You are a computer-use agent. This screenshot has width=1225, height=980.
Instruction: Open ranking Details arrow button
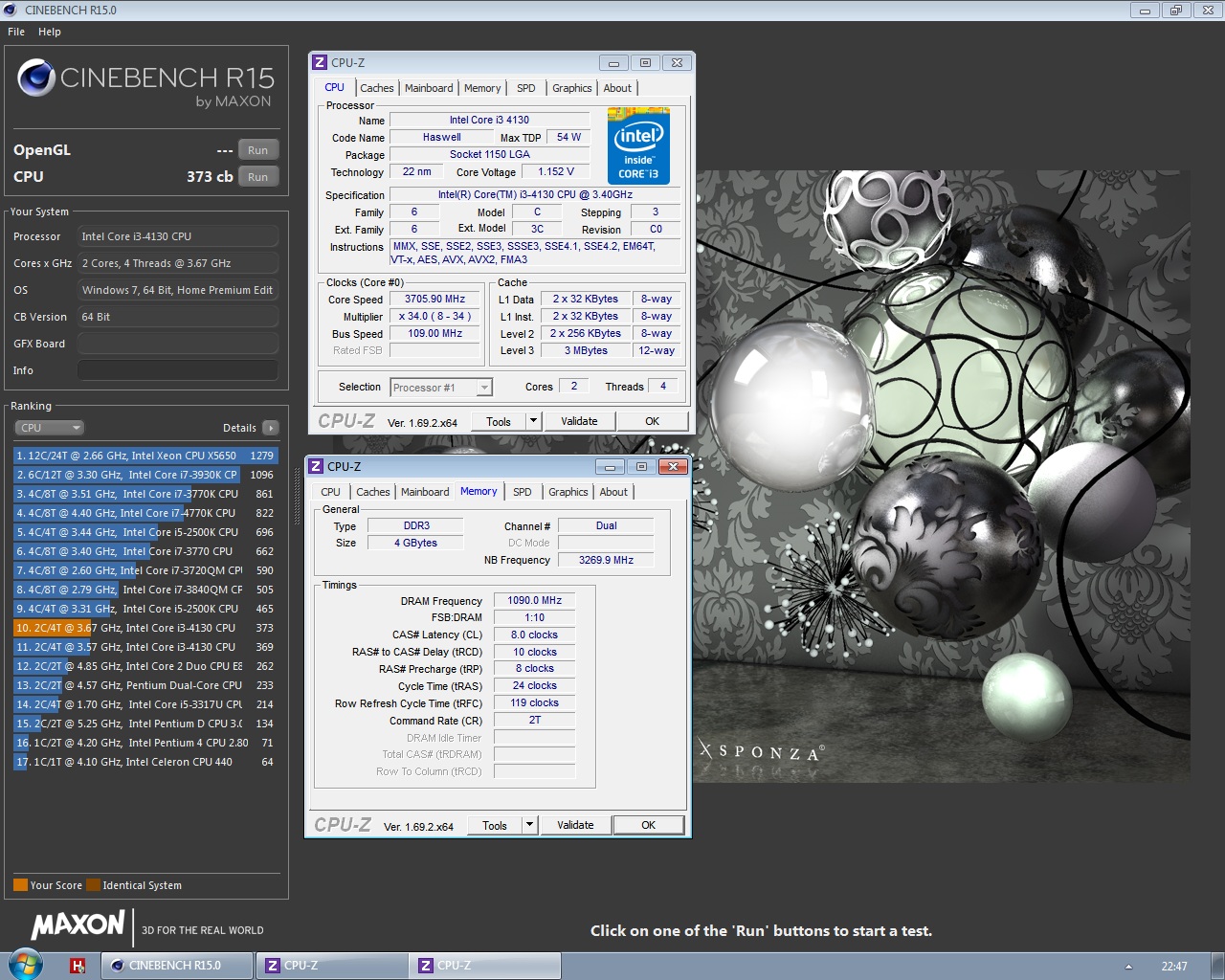click(x=271, y=428)
